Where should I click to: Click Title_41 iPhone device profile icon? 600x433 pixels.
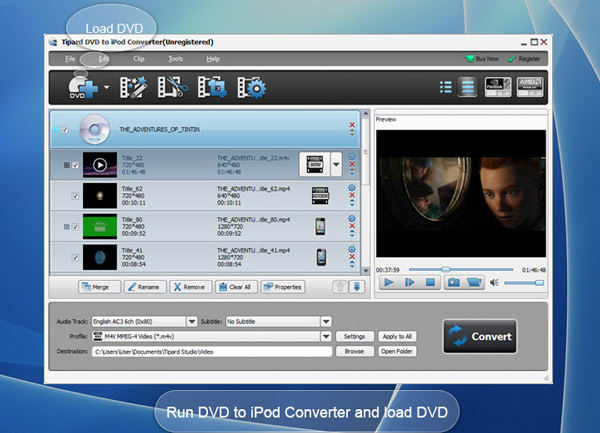321,257
